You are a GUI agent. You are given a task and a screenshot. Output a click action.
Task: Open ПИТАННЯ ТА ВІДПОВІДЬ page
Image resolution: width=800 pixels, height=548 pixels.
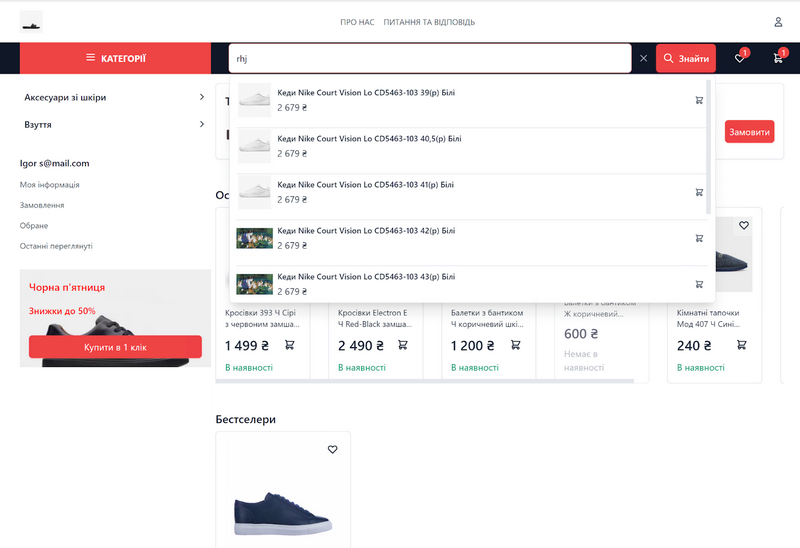point(429,22)
